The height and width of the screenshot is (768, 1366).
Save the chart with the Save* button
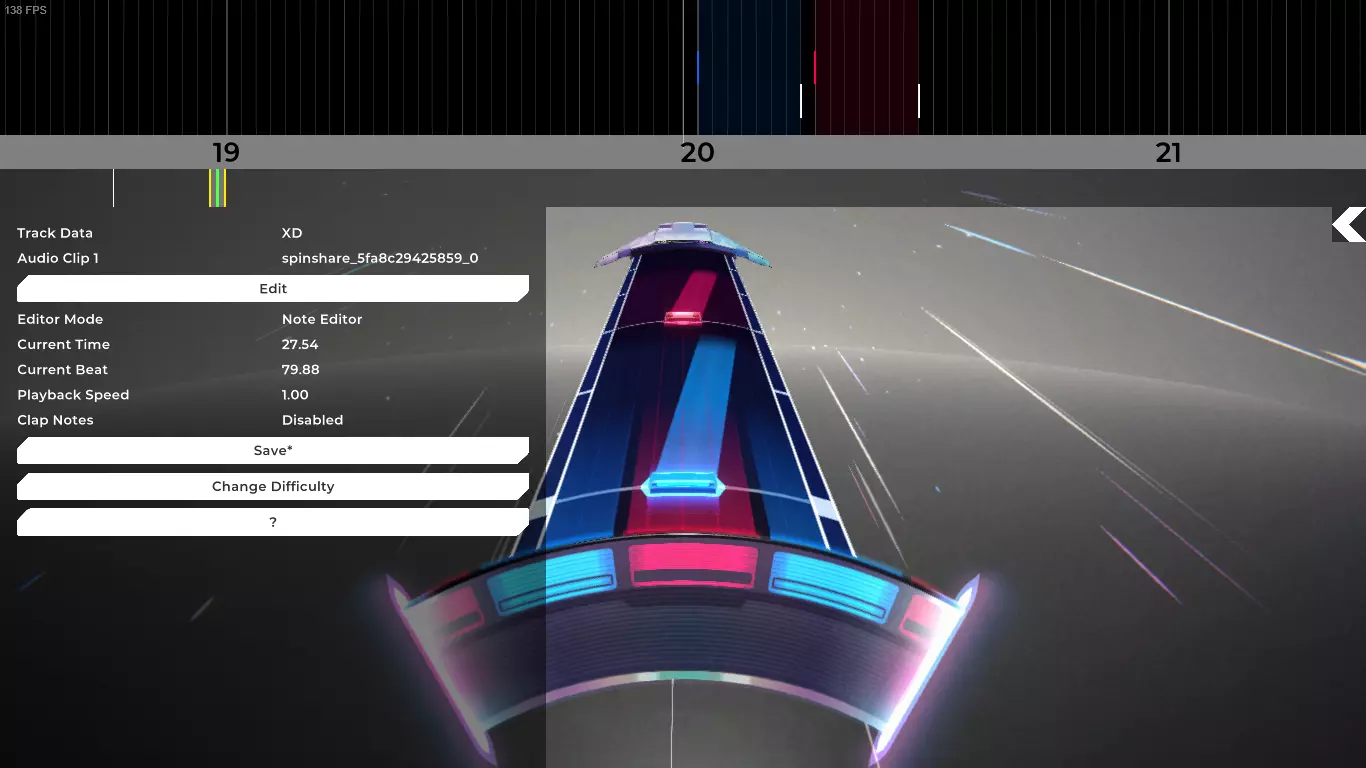[273, 450]
